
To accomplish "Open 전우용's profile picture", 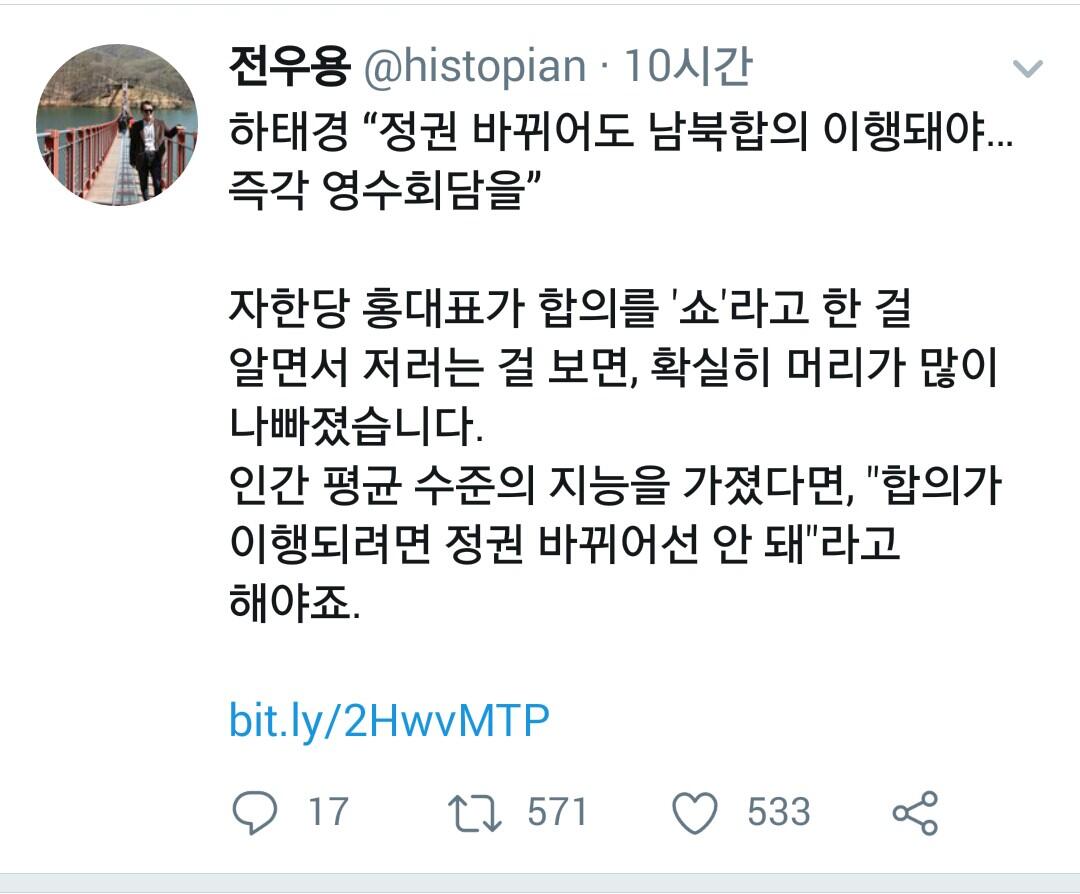I will click(117, 125).
